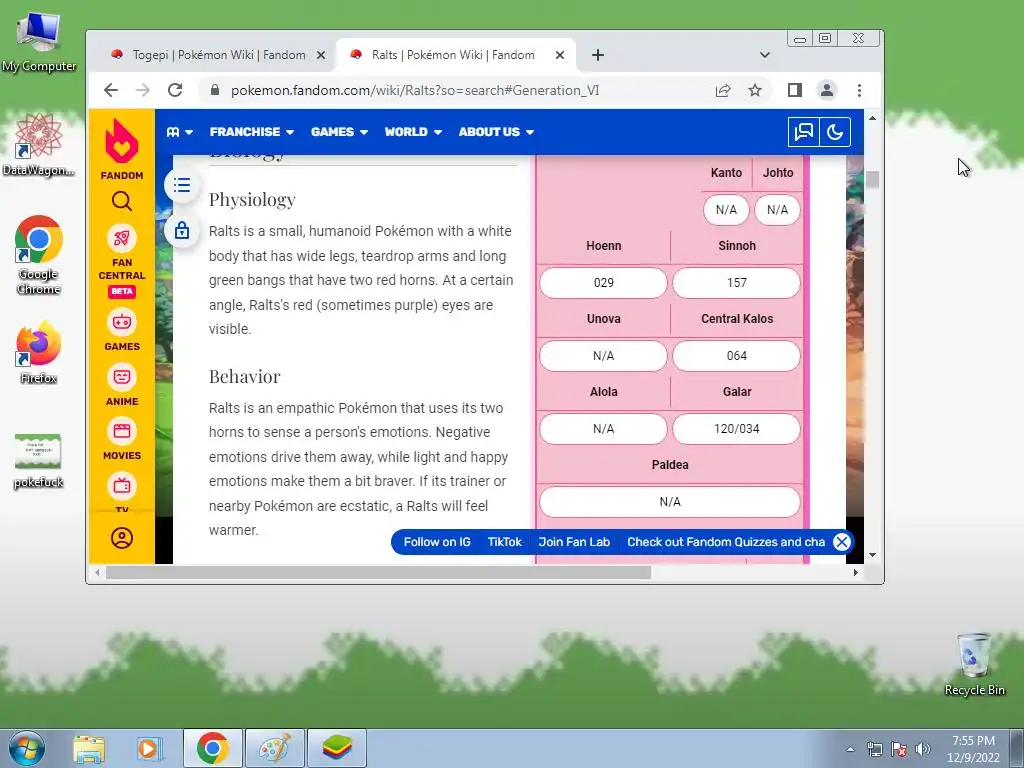Viewport: 1024px width, 768px height.
Task: Open table of contents list icon
Action: pyautogui.click(x=182, y=185)
